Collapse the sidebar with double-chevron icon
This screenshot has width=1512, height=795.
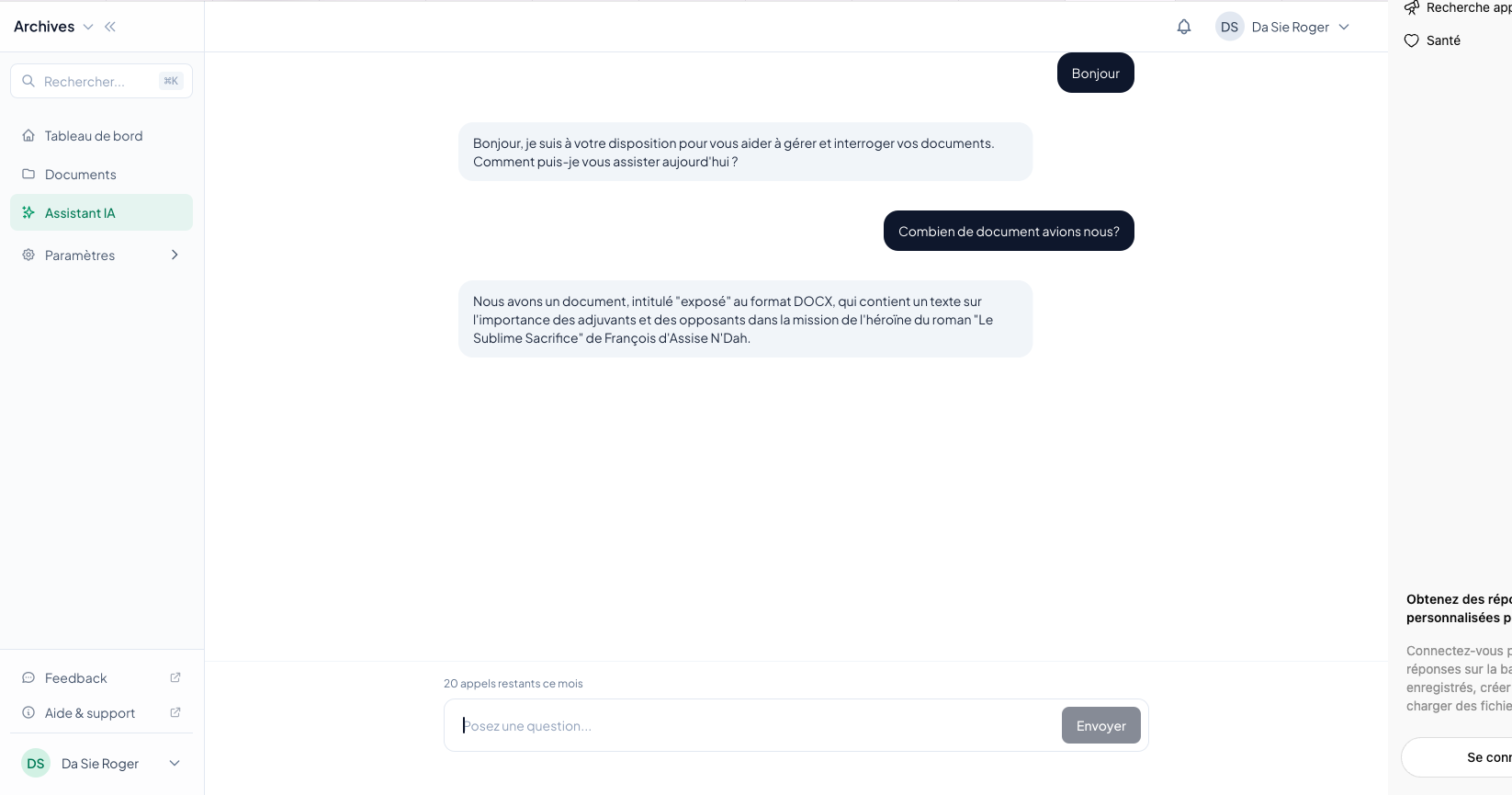click(x=110, y=27)
